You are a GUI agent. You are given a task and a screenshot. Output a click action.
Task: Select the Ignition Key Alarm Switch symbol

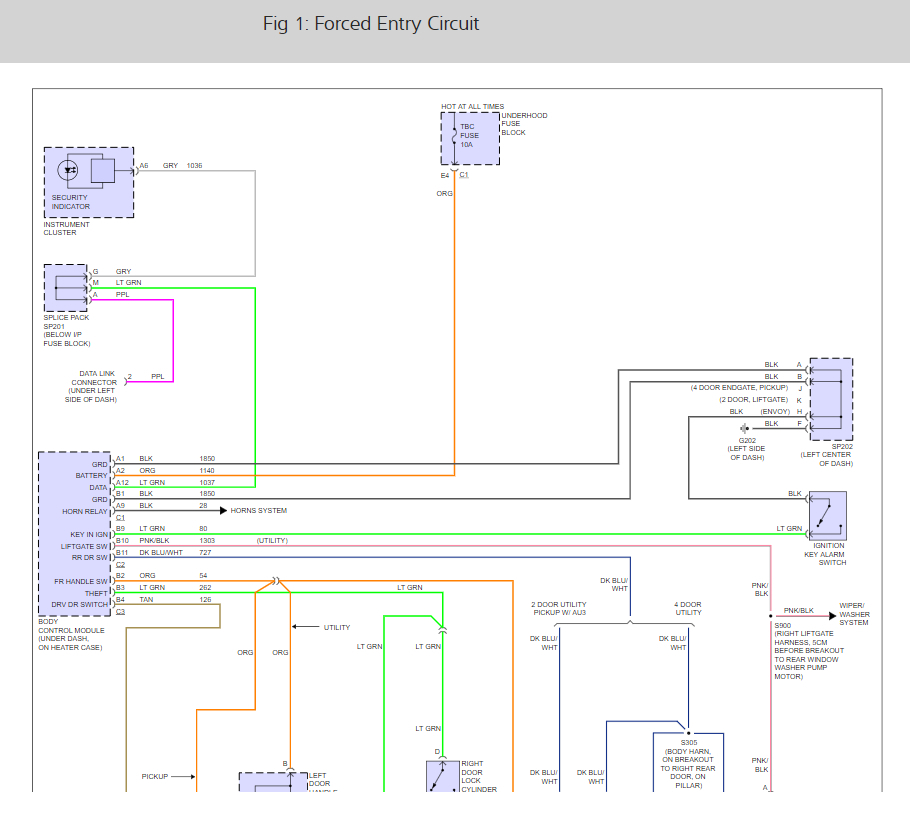[x=828, y=516]
